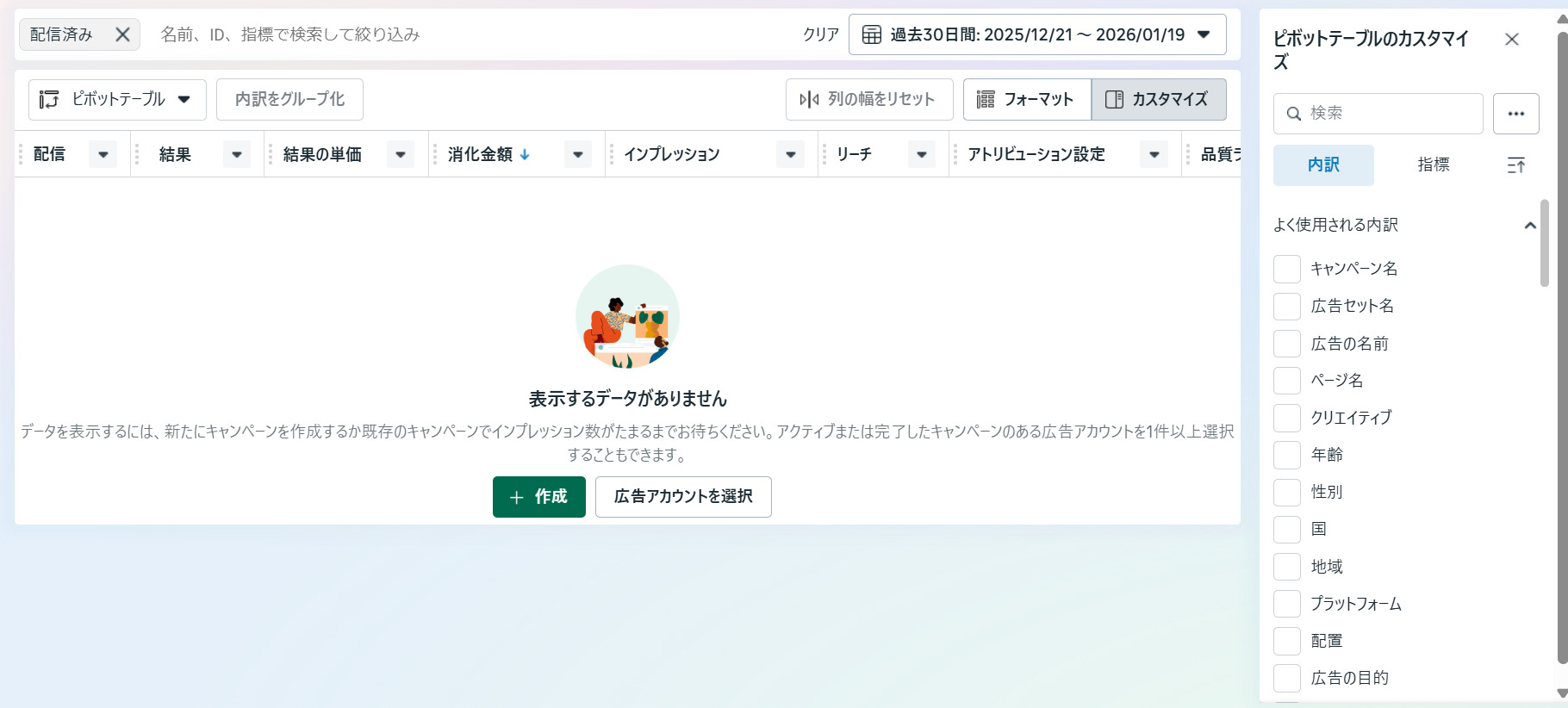Click the 列の幅をリセット button
1568x708 pixels.
pos(868,99)
